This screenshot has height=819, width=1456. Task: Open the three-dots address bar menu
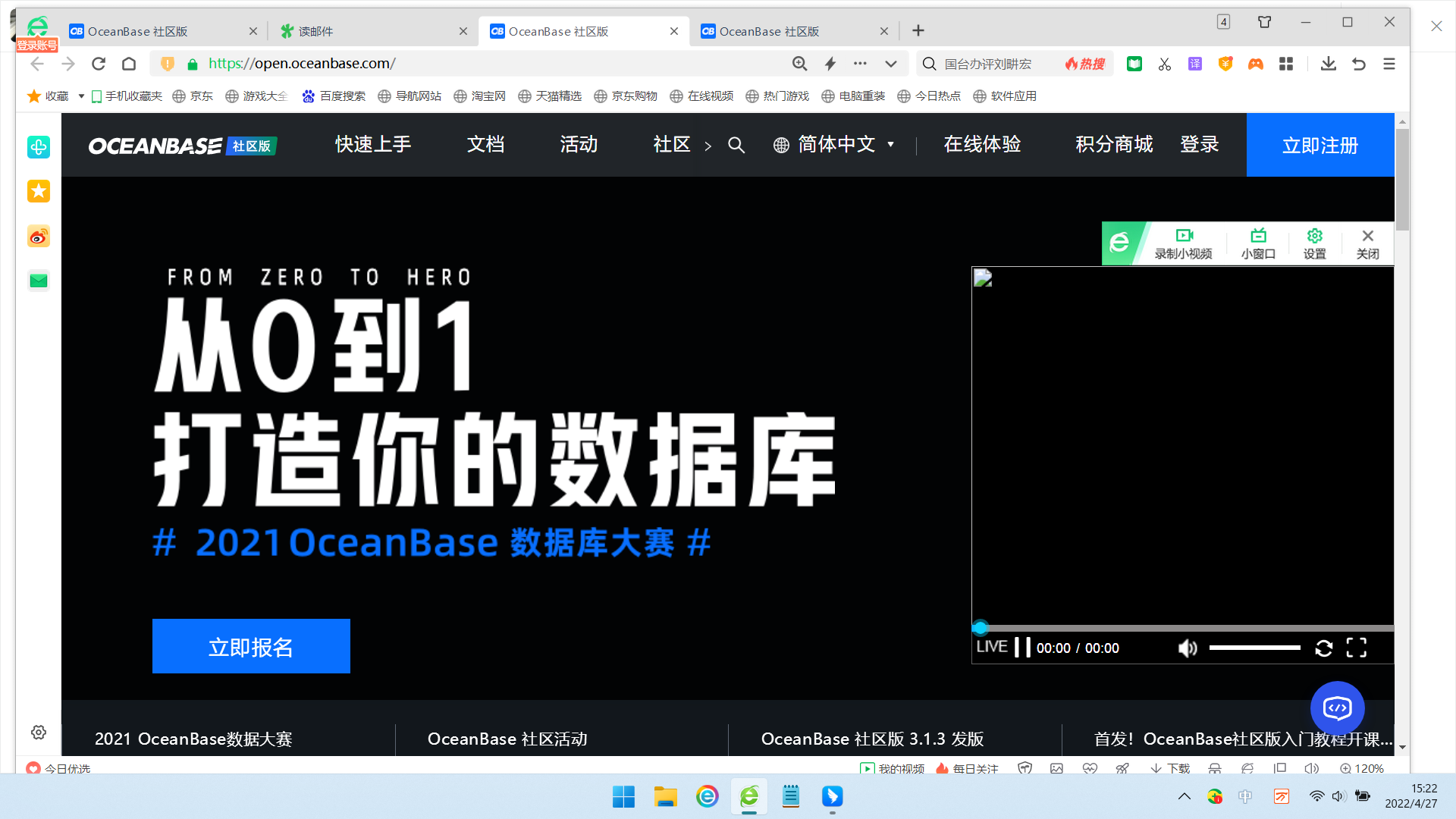coord(860,64)
